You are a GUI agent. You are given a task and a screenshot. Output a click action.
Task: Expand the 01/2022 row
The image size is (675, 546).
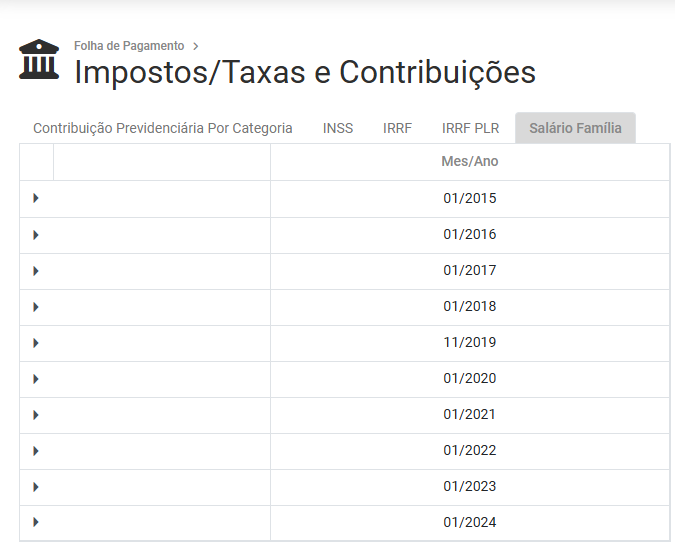point(36,451)
